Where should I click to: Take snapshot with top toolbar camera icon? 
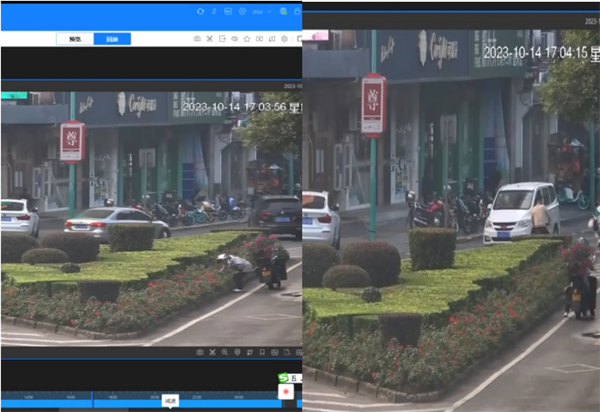pos(197,39)
